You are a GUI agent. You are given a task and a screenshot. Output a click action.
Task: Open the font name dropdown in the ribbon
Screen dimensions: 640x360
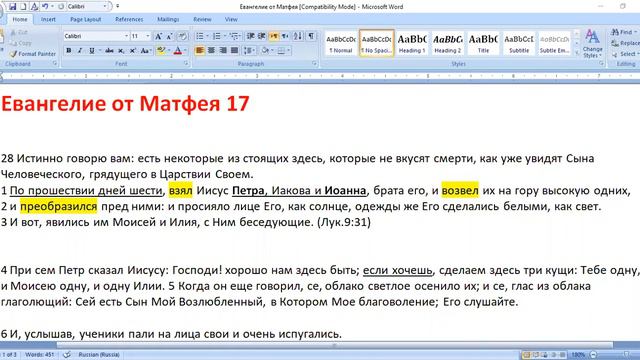(x=126, y=36)
